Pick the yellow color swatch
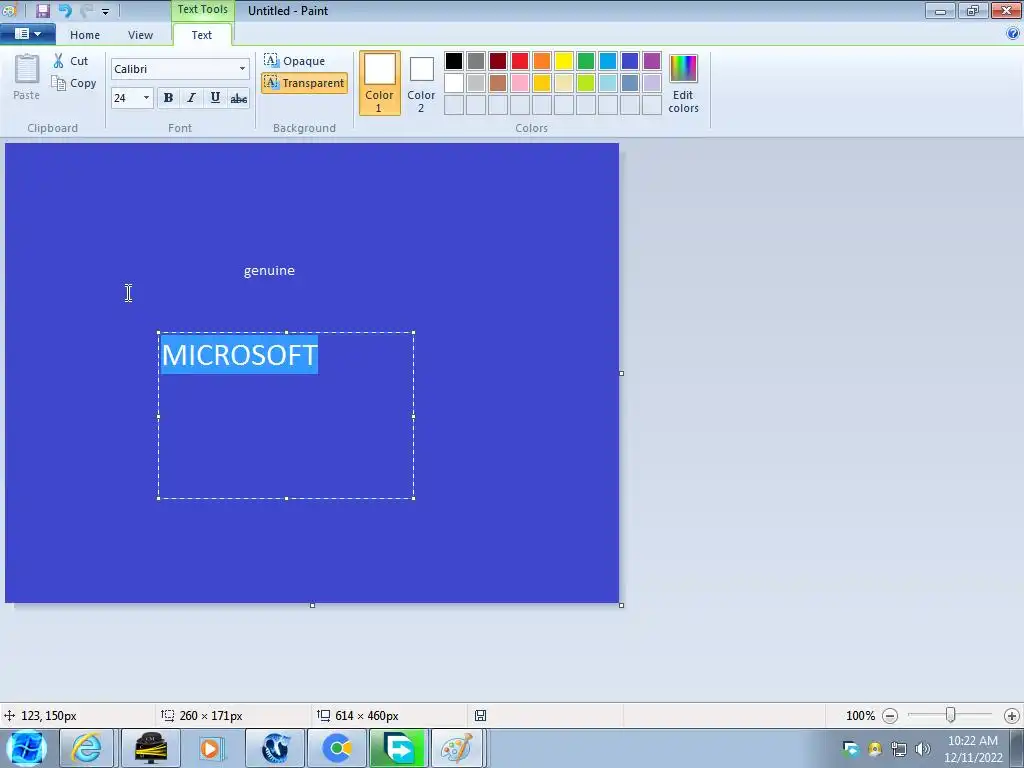This screenshot has height=768, width=1024. pos(564,61)
